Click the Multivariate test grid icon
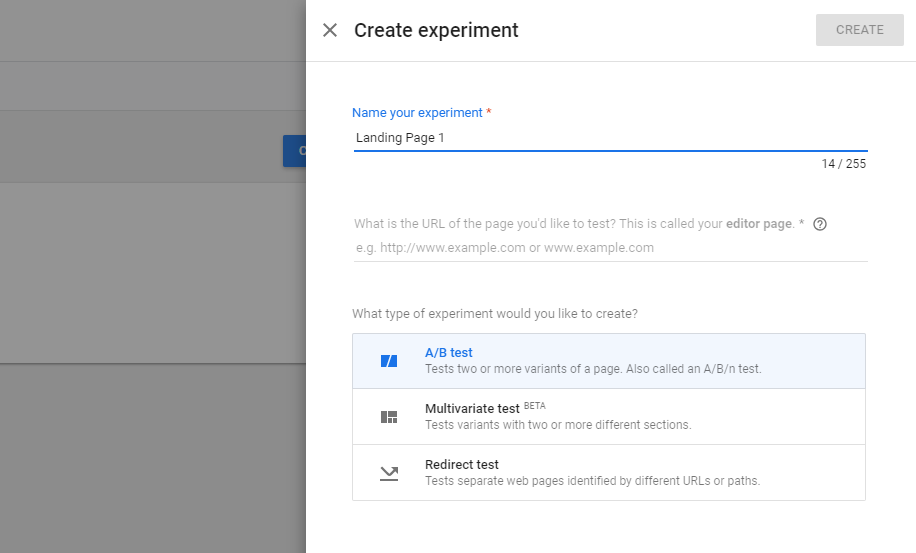 pos(389,417)
